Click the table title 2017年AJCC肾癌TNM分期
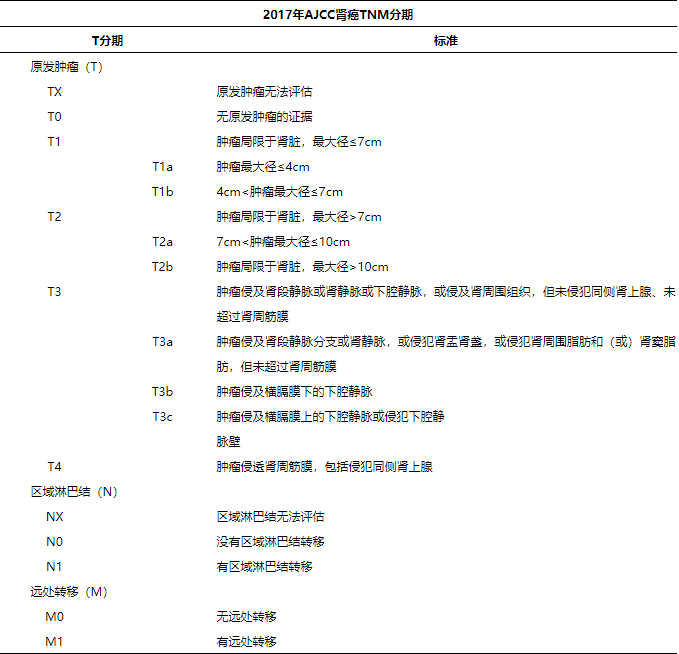The width and height of the screenshot is (679, 654). coord(338,15)
